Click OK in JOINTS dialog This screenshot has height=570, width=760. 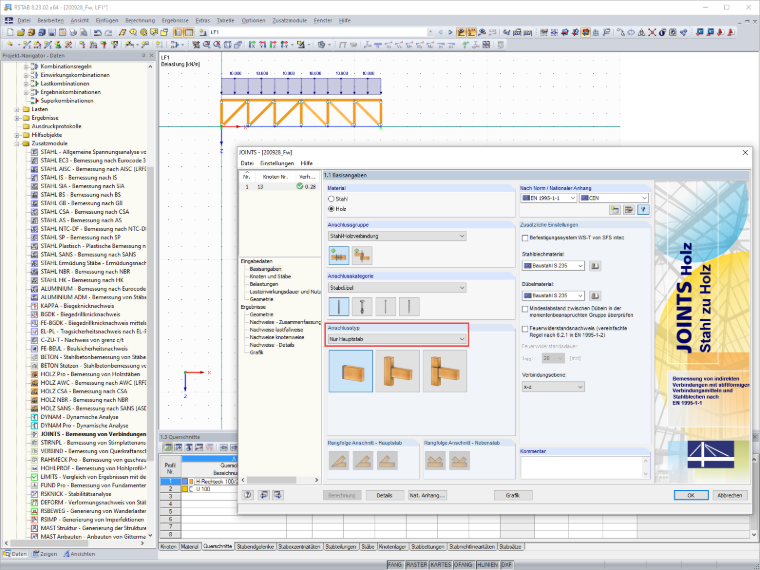(691, 495)
